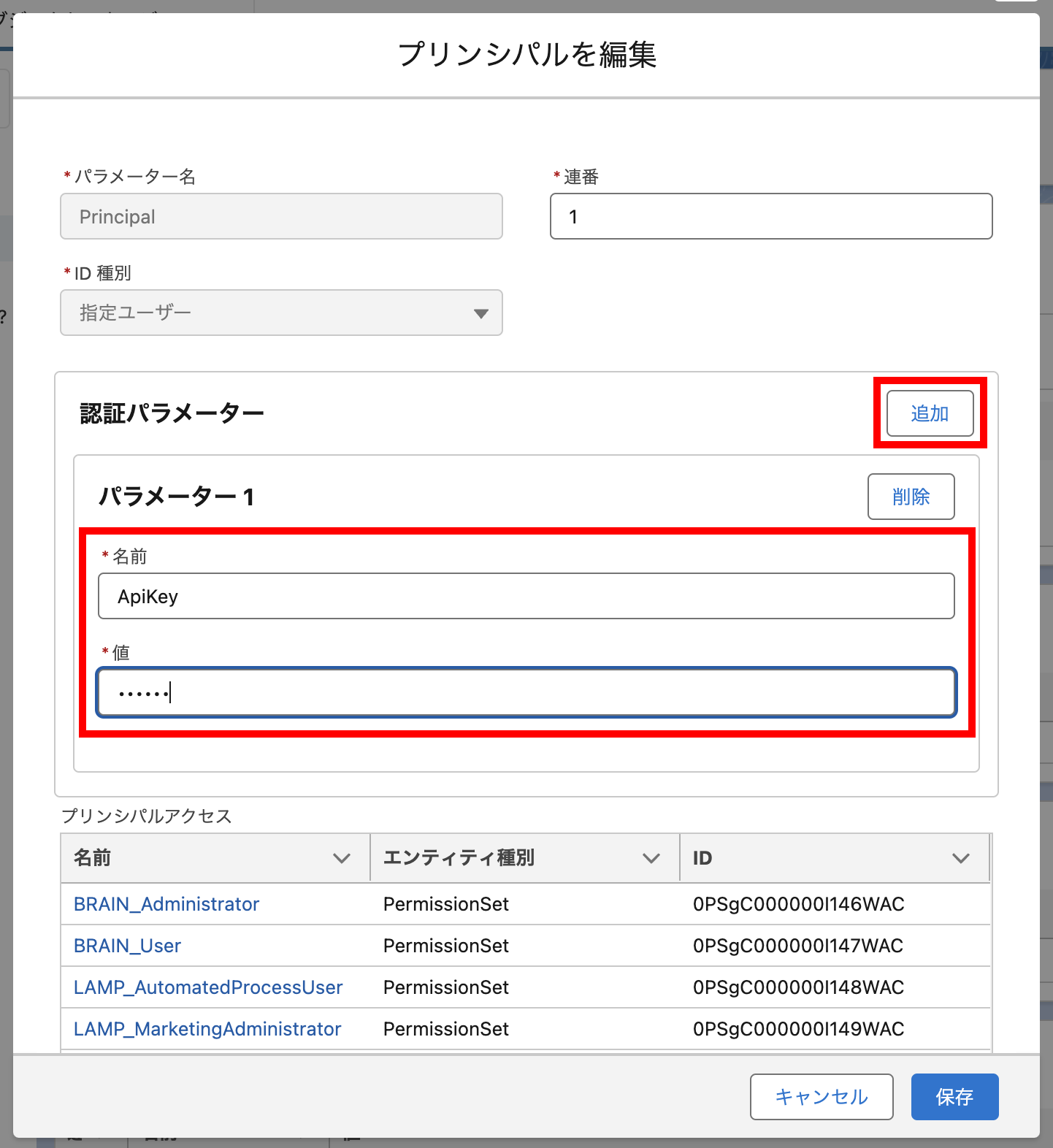Open the ID column chevron menu
This screenshot has height=1148, width=1053.
point(960,858)
